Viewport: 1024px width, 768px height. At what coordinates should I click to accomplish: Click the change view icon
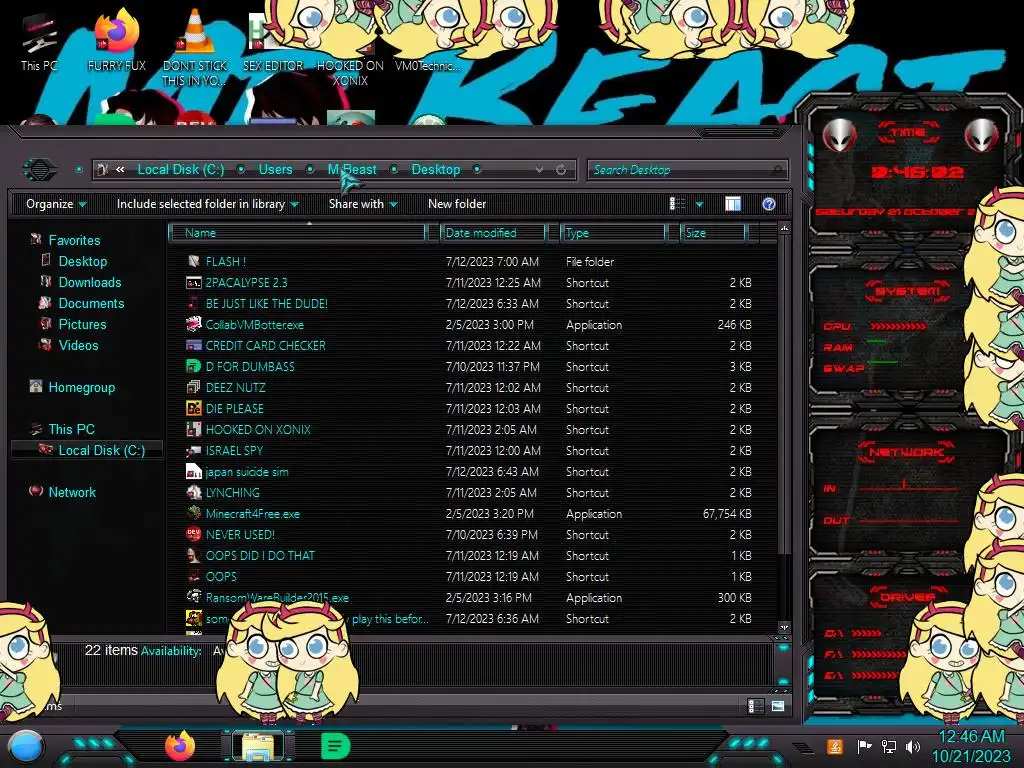point(677,204)
